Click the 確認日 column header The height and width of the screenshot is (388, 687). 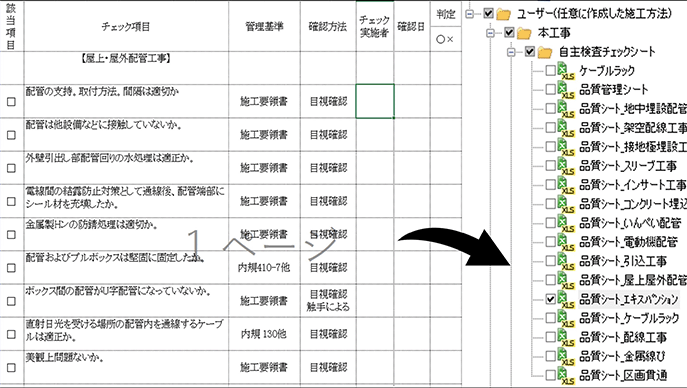point(411,26)
